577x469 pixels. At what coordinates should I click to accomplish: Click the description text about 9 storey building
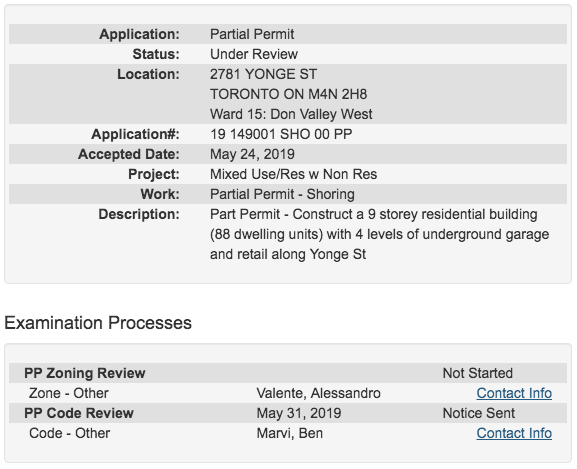379,234
